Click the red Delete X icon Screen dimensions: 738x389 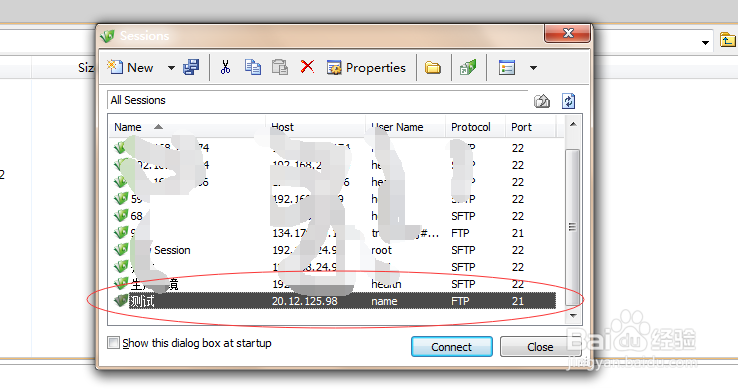[x=307, y=67]
